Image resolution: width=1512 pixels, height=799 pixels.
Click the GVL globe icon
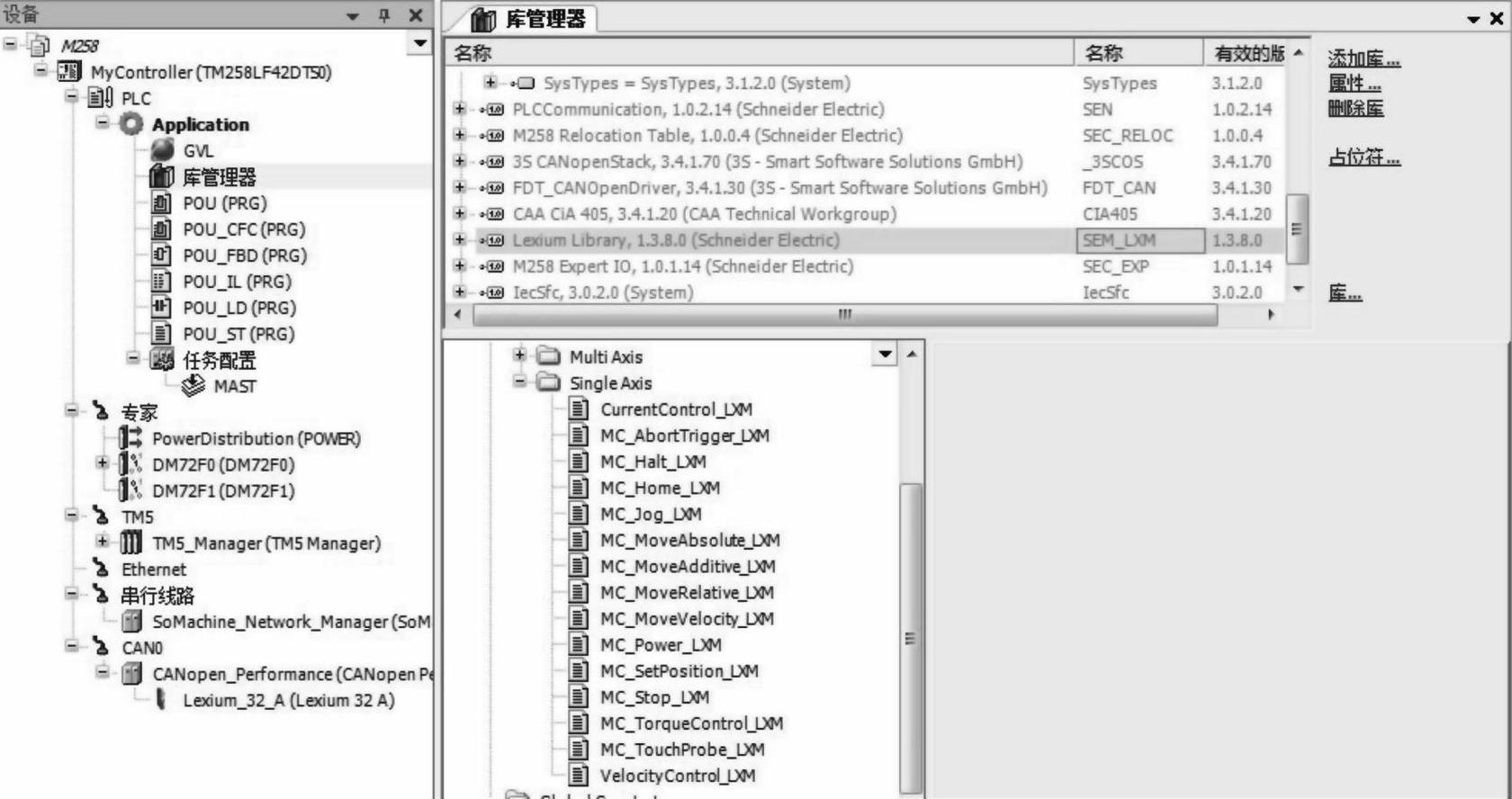click(x=163, y=150)
